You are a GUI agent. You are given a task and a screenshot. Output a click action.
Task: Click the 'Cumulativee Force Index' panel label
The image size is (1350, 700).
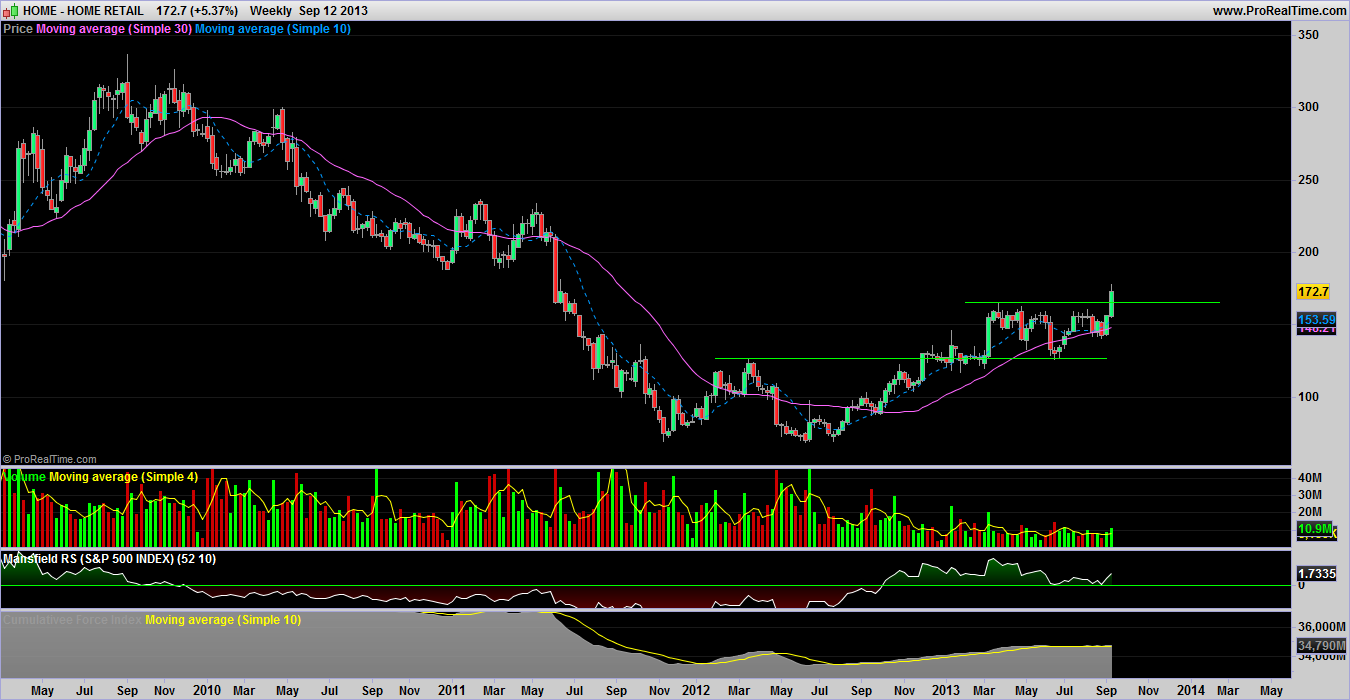73,620
